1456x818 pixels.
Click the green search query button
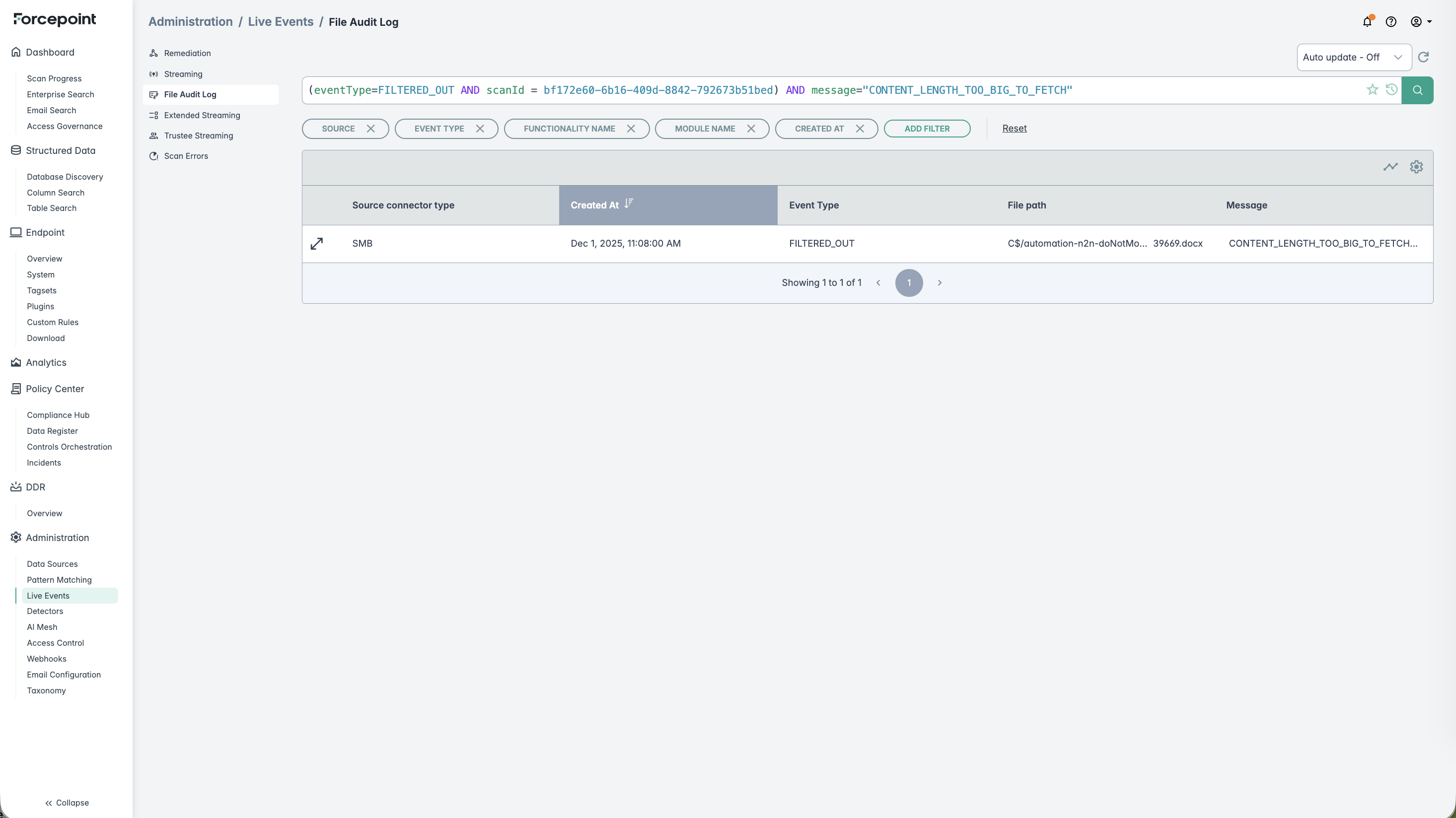(1417, 90)
